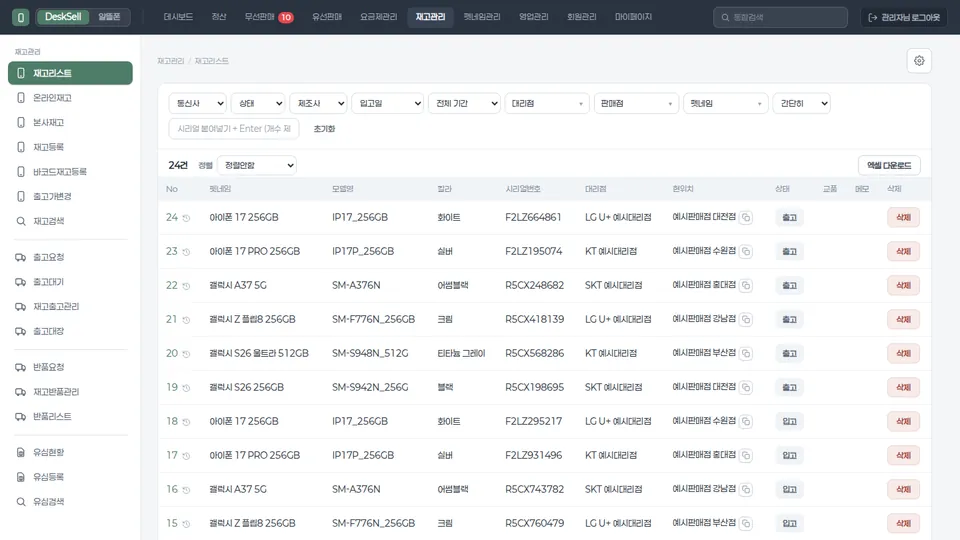Screen dimensions: 960x540
Task: Open the 판매점 select dropdown
Action: tap(636, 103)
